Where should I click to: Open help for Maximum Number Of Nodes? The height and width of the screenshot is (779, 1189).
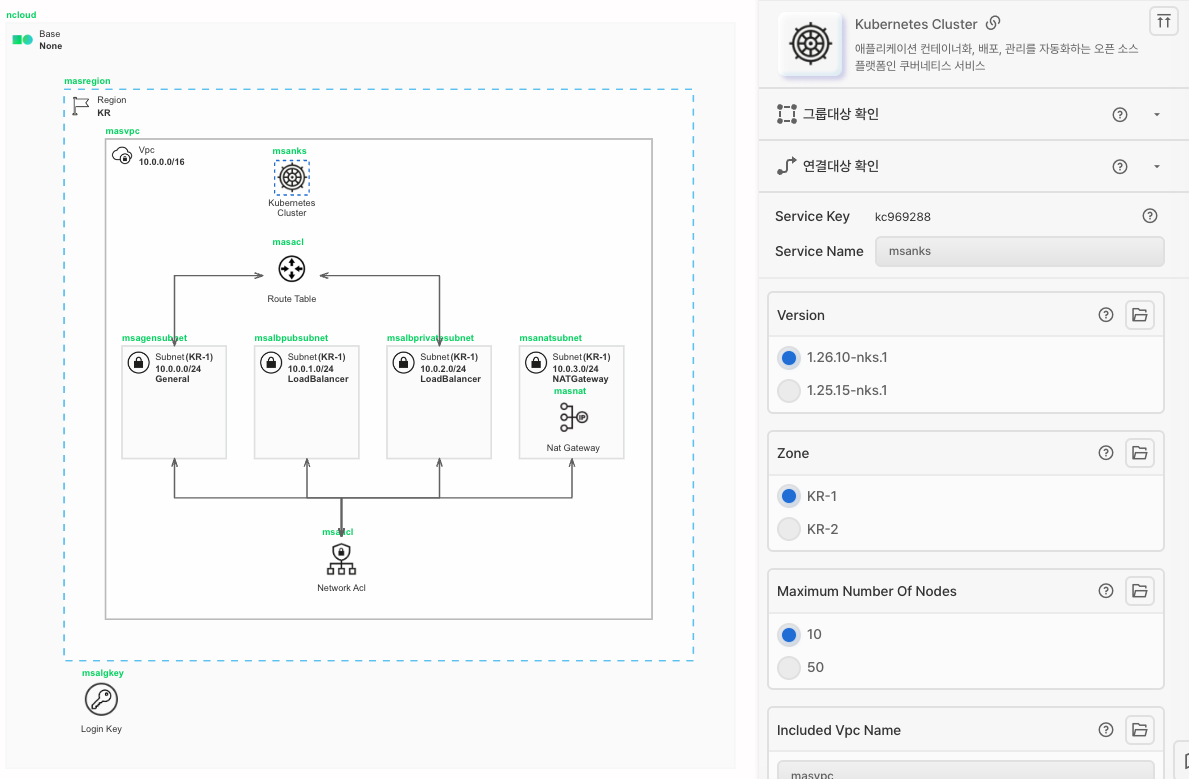point(1106,591)
